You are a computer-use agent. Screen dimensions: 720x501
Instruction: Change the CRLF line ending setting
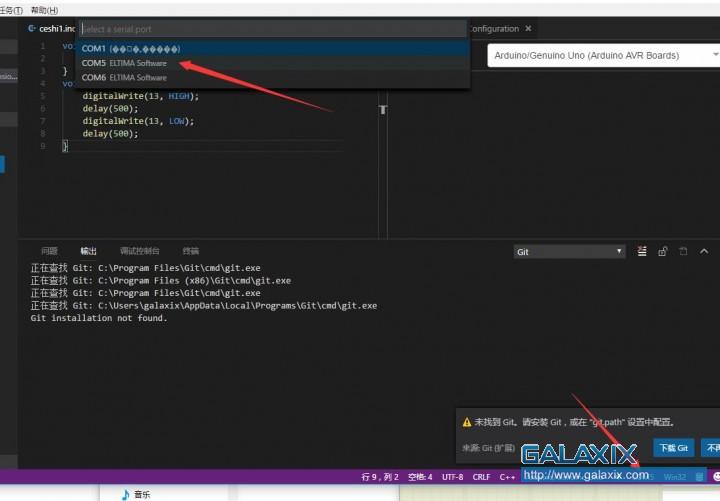481,477
